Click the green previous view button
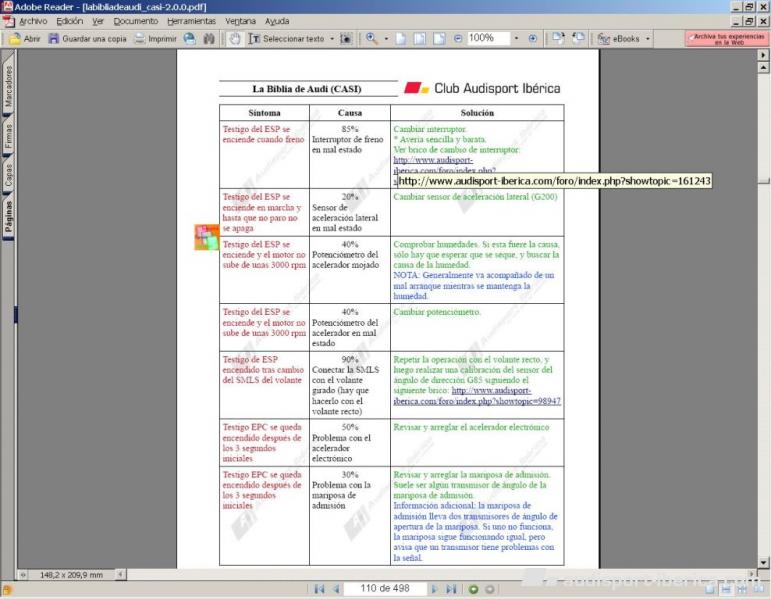The image size is (771, 600). click(x=474, y=589)
